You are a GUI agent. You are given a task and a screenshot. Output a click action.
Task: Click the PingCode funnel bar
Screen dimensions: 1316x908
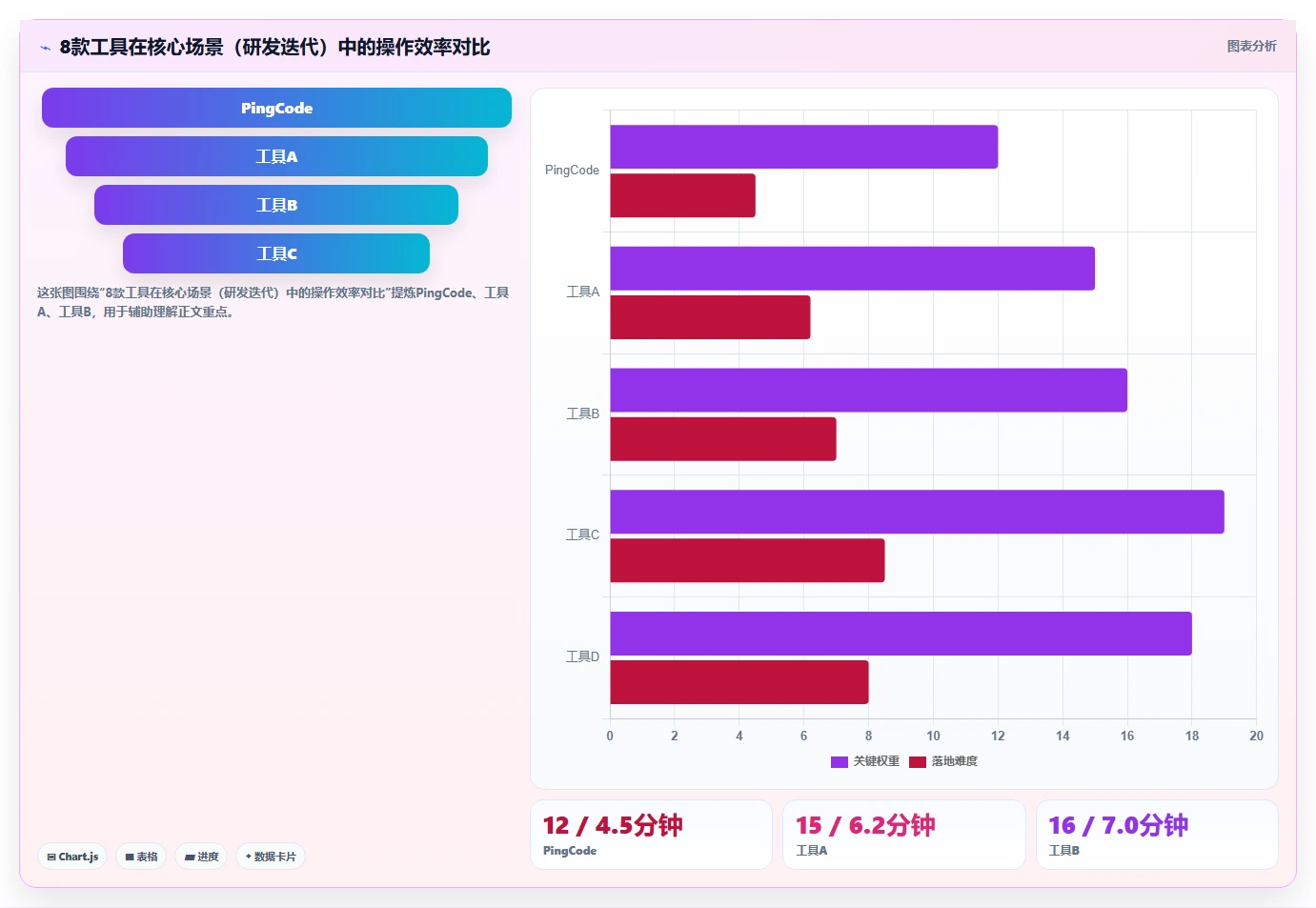[x=276, y=108]
